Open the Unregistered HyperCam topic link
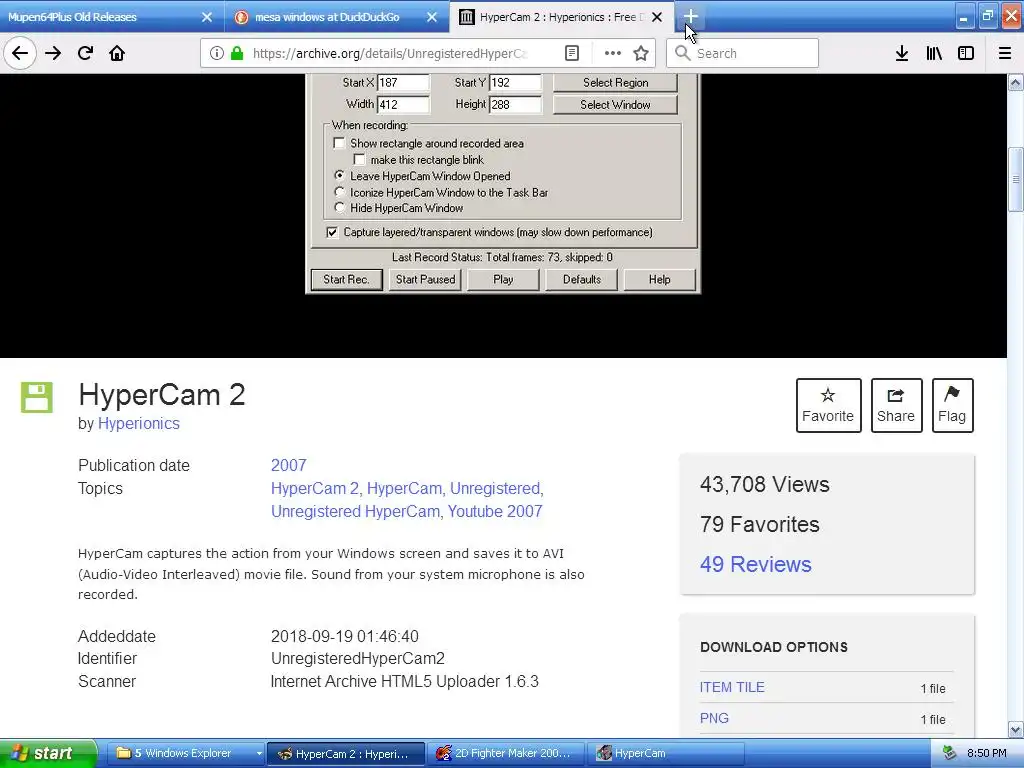 coord(355,511)
